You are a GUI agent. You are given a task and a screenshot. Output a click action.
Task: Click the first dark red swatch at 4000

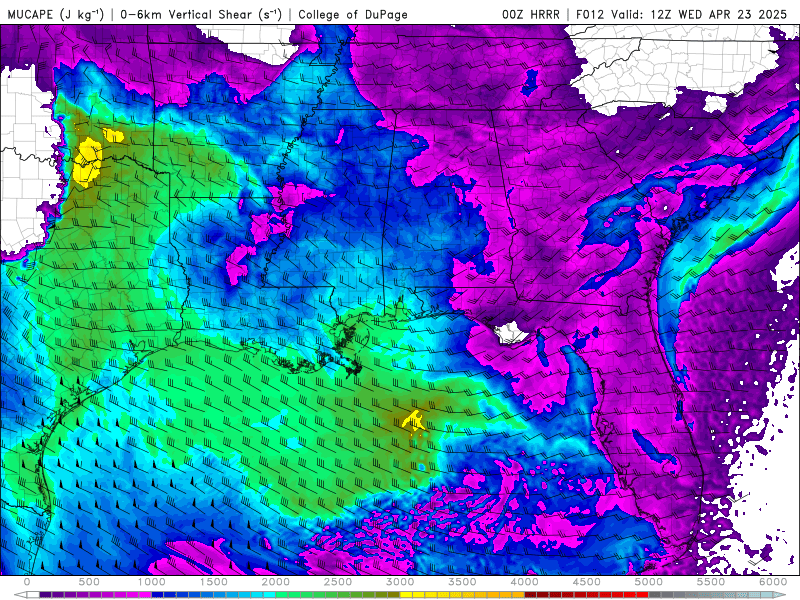(531, 594)
